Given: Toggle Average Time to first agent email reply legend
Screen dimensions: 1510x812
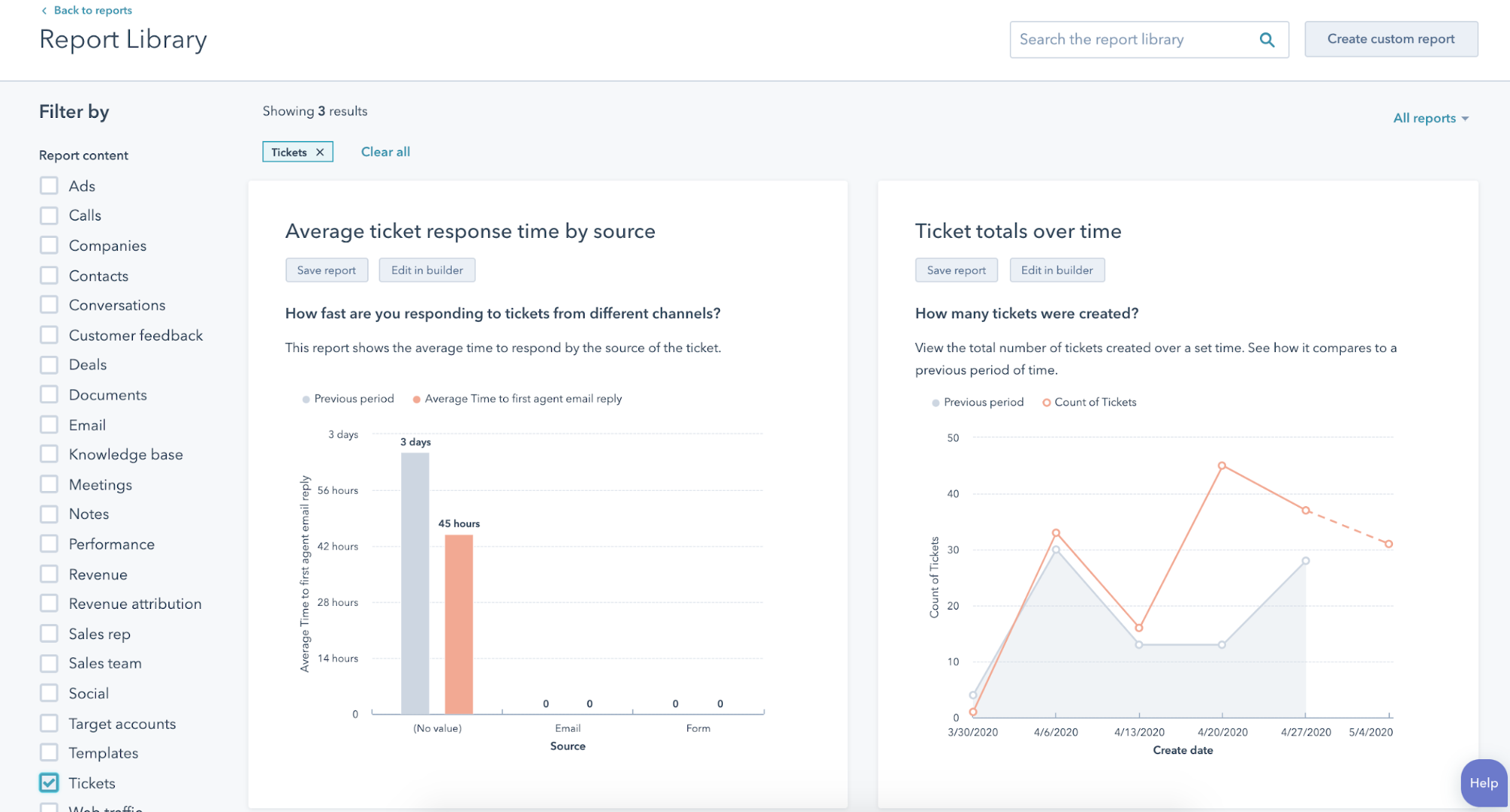Looking at the screenshot, I should (416, 400).
